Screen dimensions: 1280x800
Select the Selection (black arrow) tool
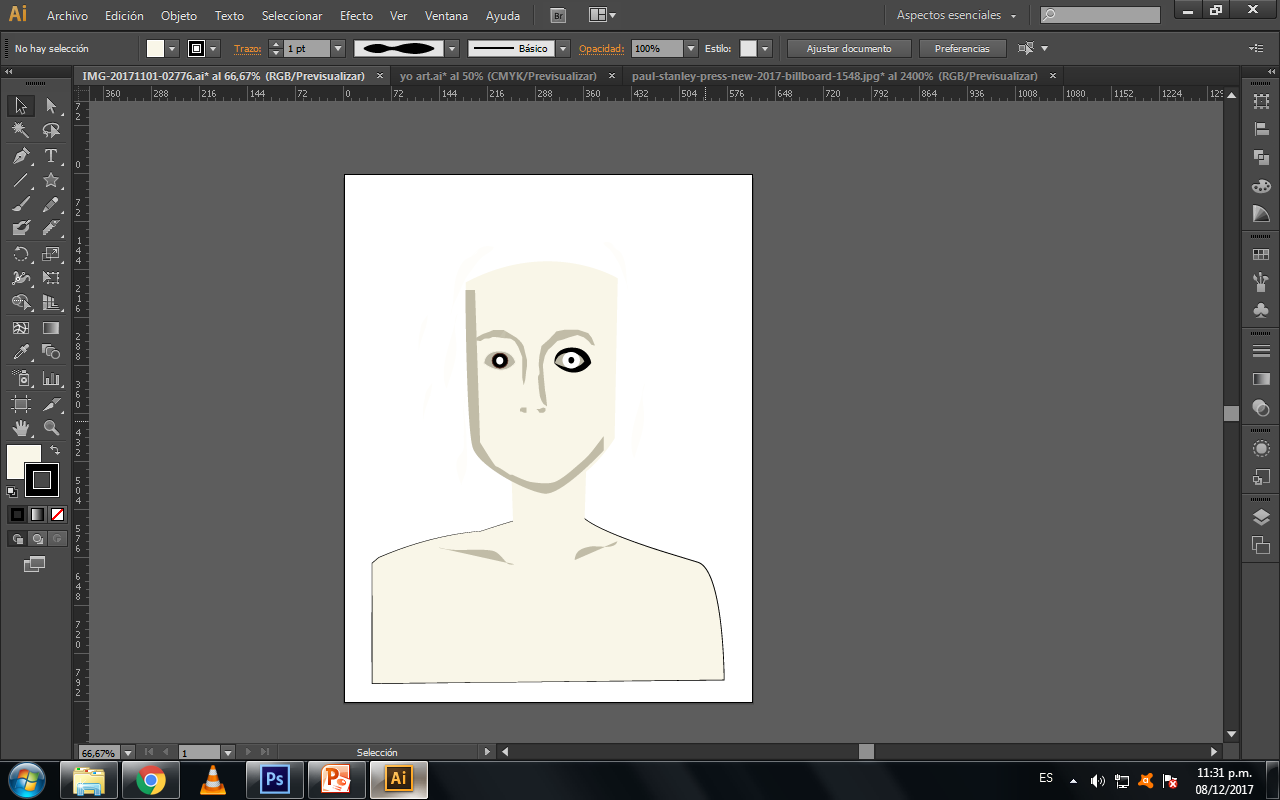click(x=20, y=106)
